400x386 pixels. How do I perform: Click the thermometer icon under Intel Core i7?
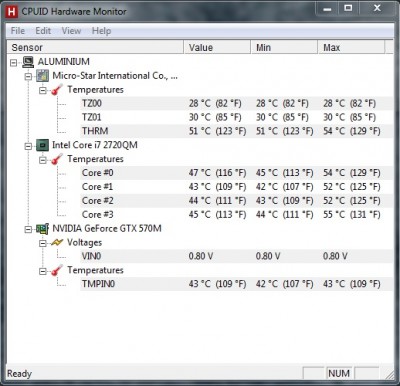point(57,159)
